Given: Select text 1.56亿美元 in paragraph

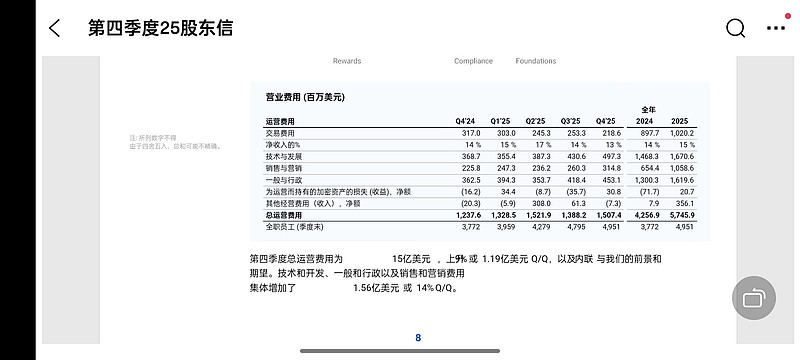Looking at the screenshot, I should pos(377,288).
